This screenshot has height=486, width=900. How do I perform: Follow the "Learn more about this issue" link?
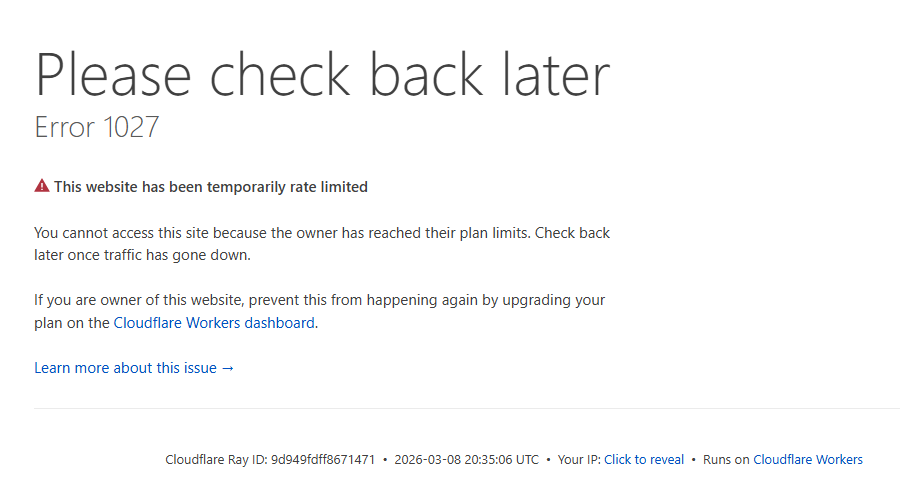[x=126, y=368]
